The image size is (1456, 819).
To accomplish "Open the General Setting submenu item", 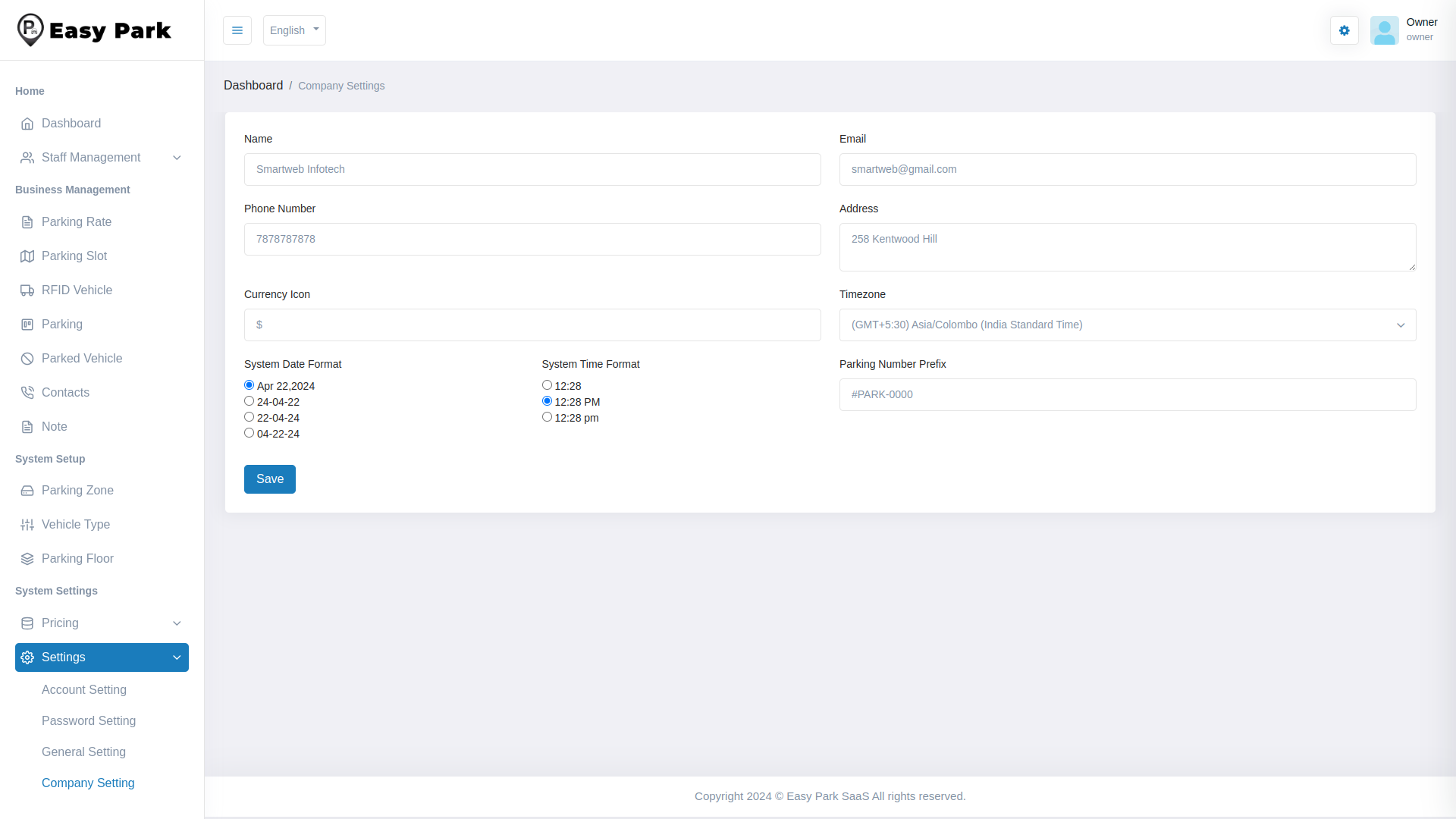I will 83,752.
